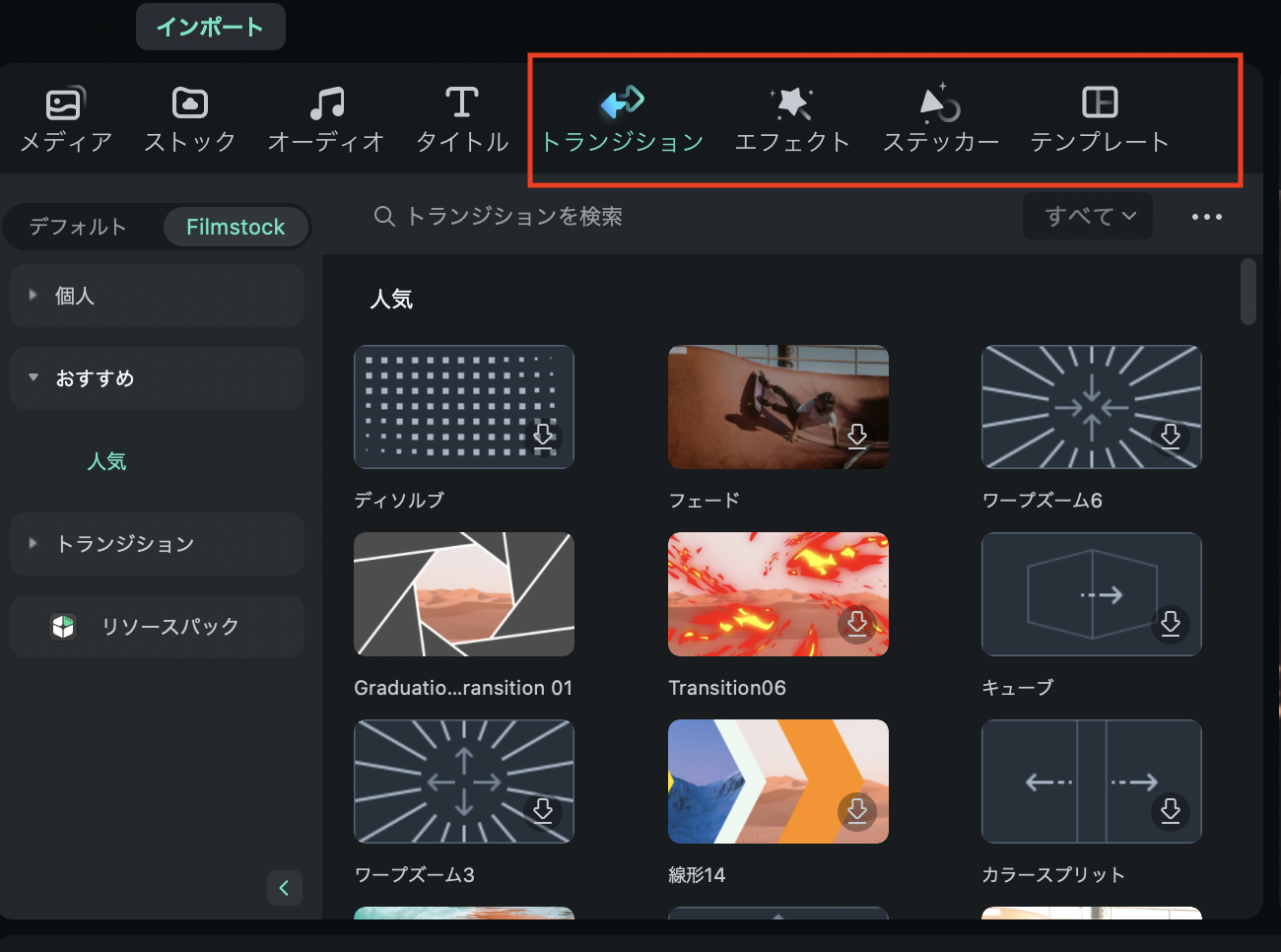Image resolution: width=1281 pixels, height=952 pixels.
Task: Select the カラースプリット thumbnail
Action: tap(1092, 782)
